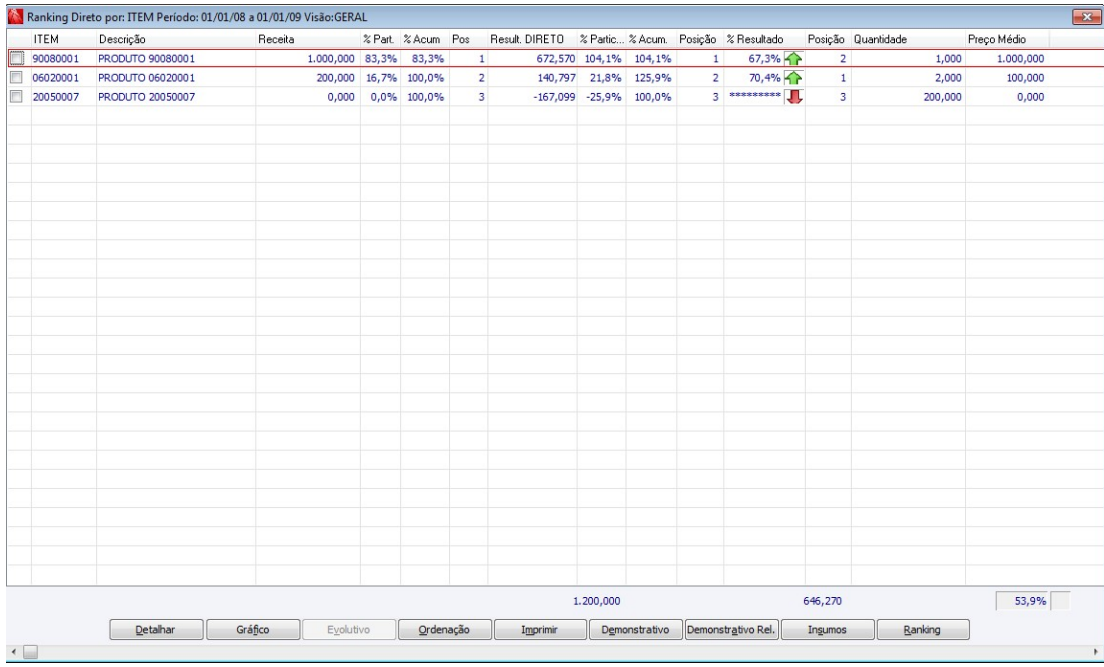Click the 125,9% accumulated cell
This screenshot has height=667, width=1104.
pyautogui.click(x=653, y=77)
